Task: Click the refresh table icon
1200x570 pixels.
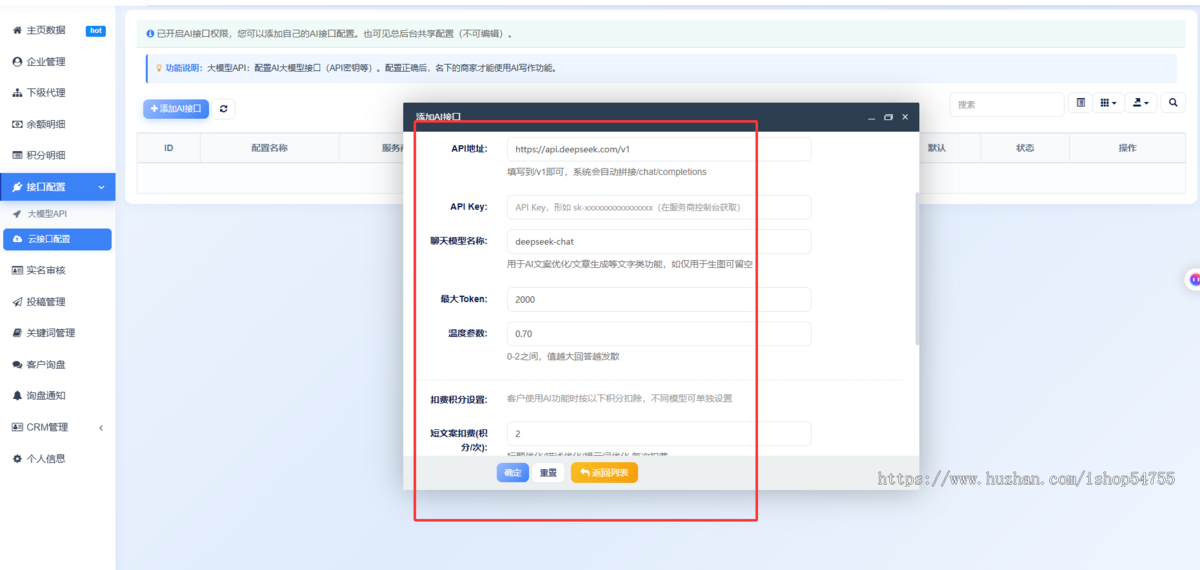Action: 224,108
